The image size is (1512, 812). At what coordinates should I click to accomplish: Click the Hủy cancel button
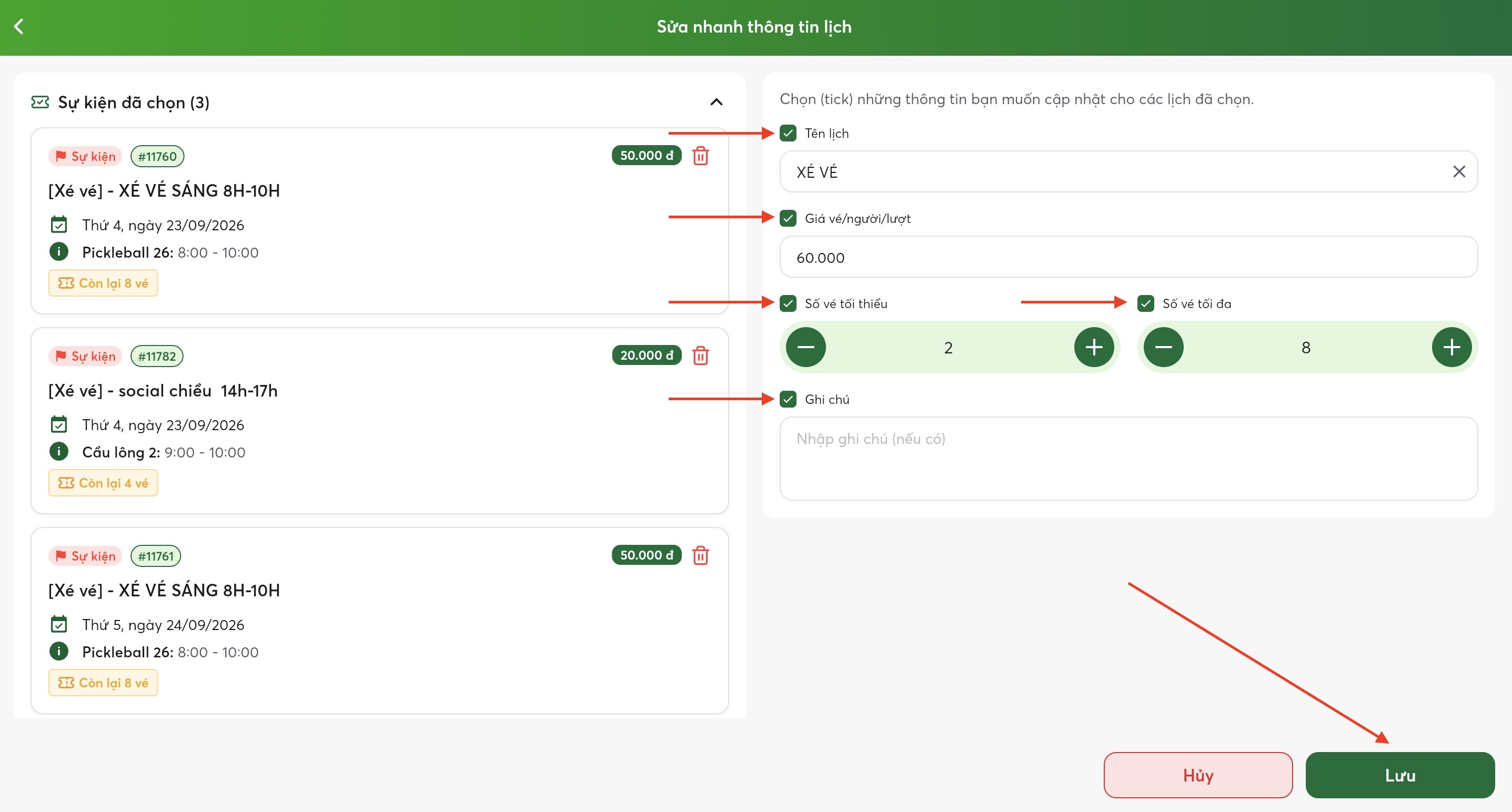click(x=1198, y=775)
